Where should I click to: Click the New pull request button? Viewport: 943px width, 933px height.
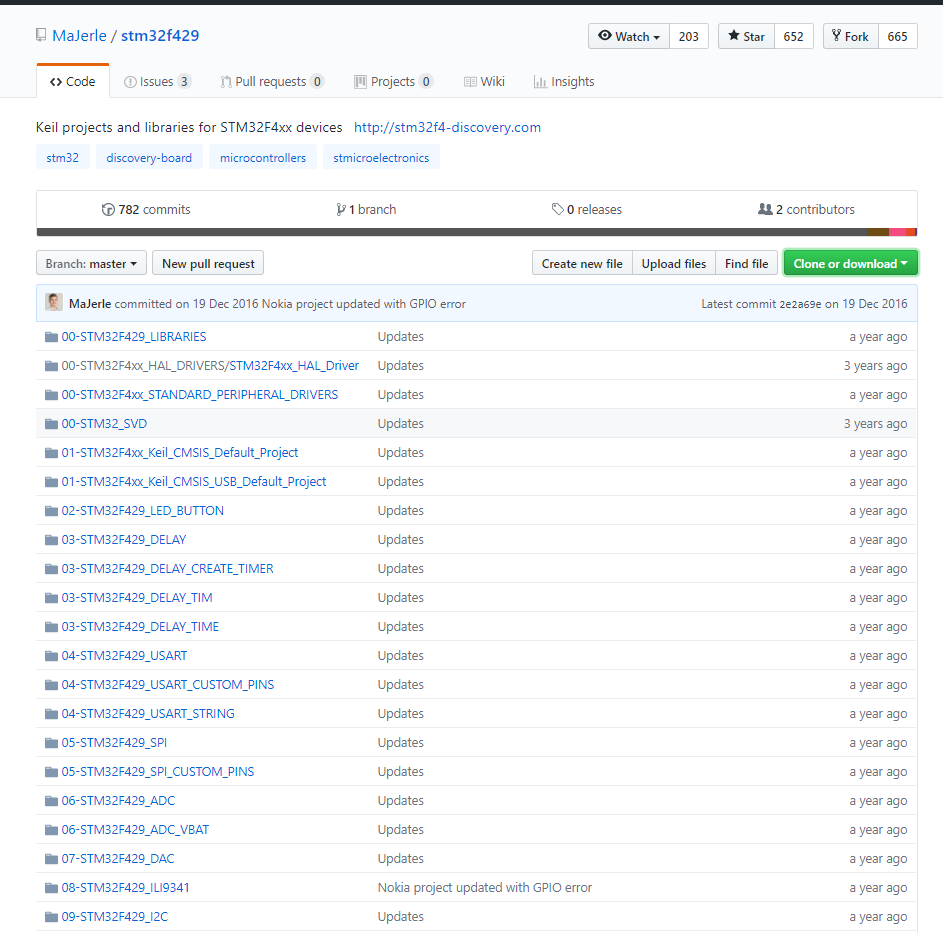(208, 263)
